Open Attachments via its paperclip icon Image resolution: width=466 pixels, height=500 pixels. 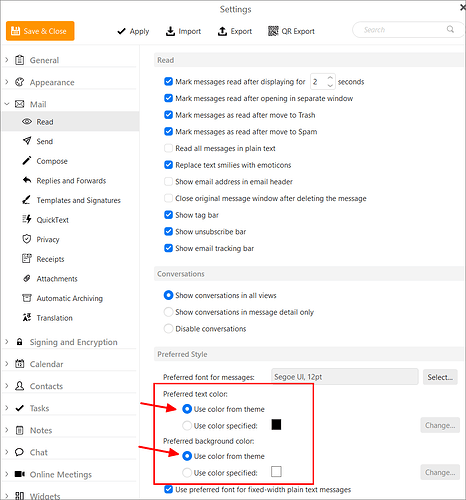click(27, 278)
